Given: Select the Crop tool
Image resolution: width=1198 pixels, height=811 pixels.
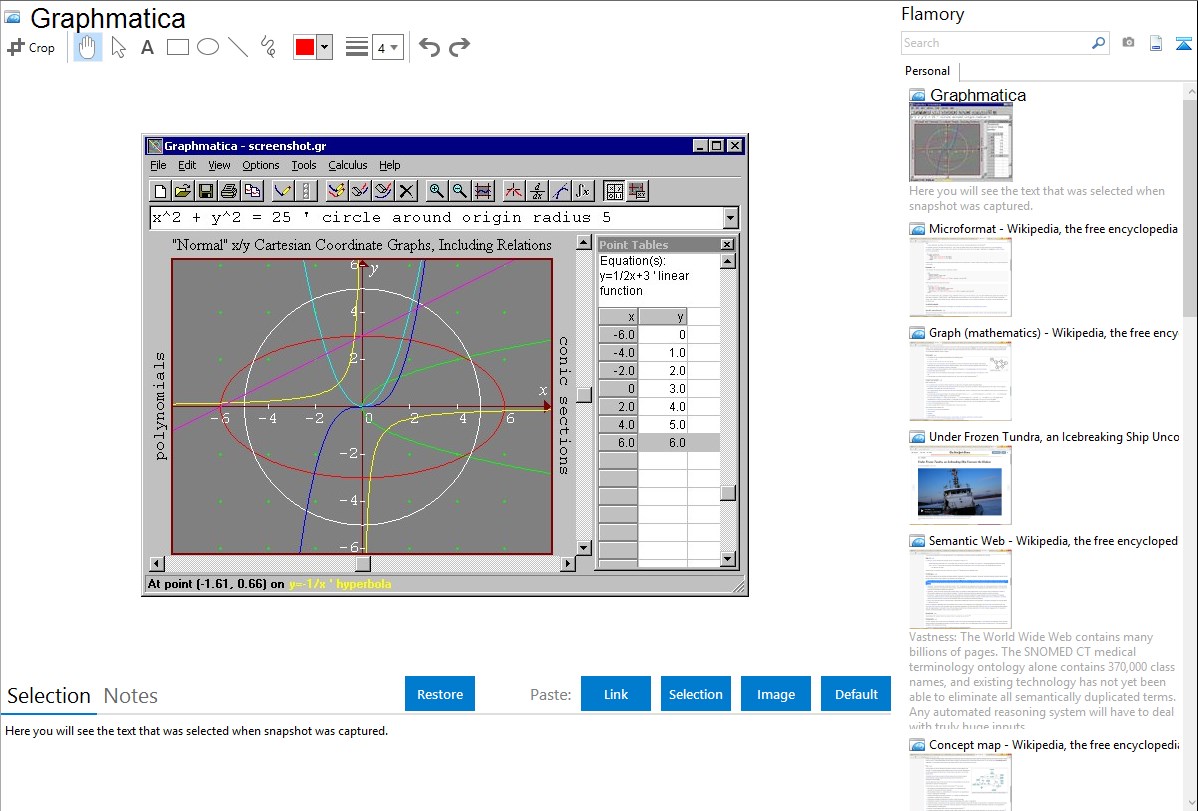Looking at the screenshot, I should coord(31,47).
